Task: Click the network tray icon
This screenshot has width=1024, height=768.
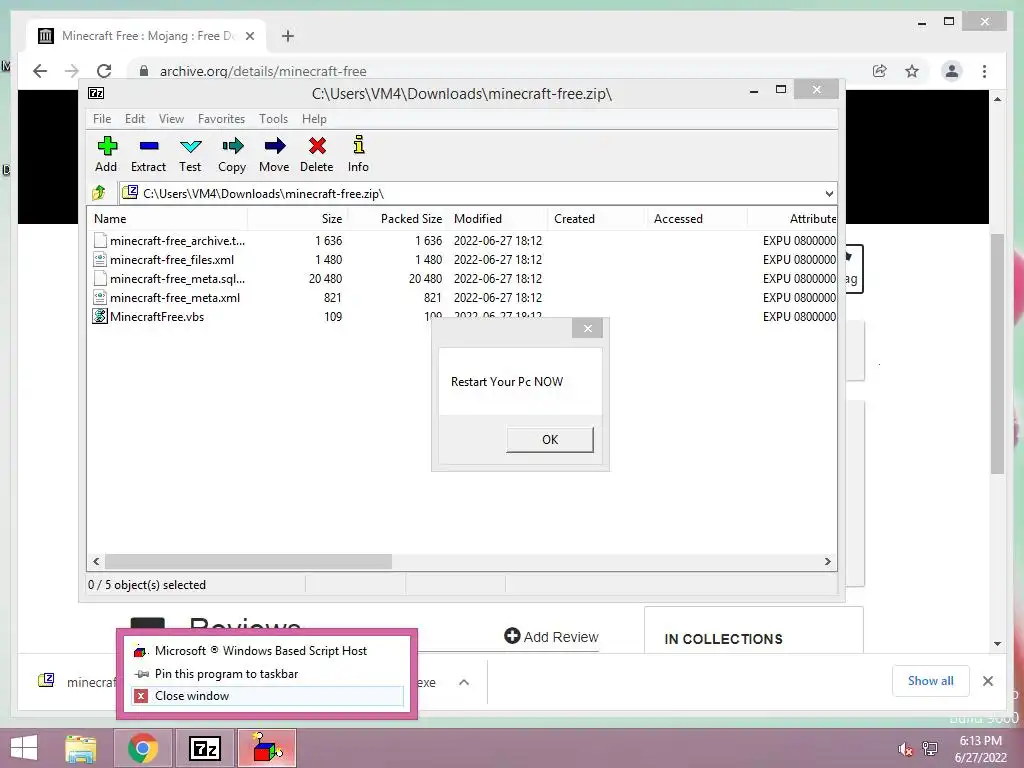Action: [930, 749]
